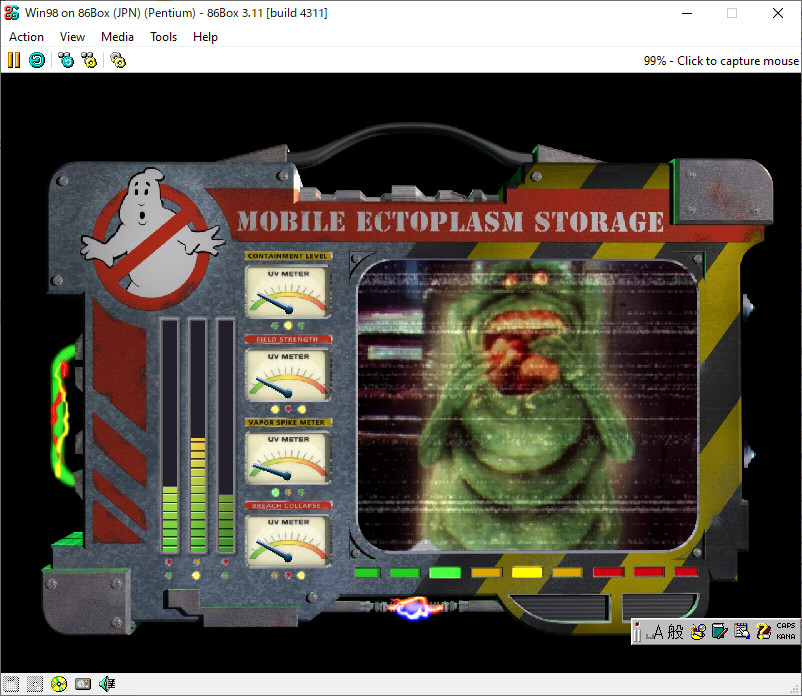Click the glowing green handle on left side

point(62,415)
